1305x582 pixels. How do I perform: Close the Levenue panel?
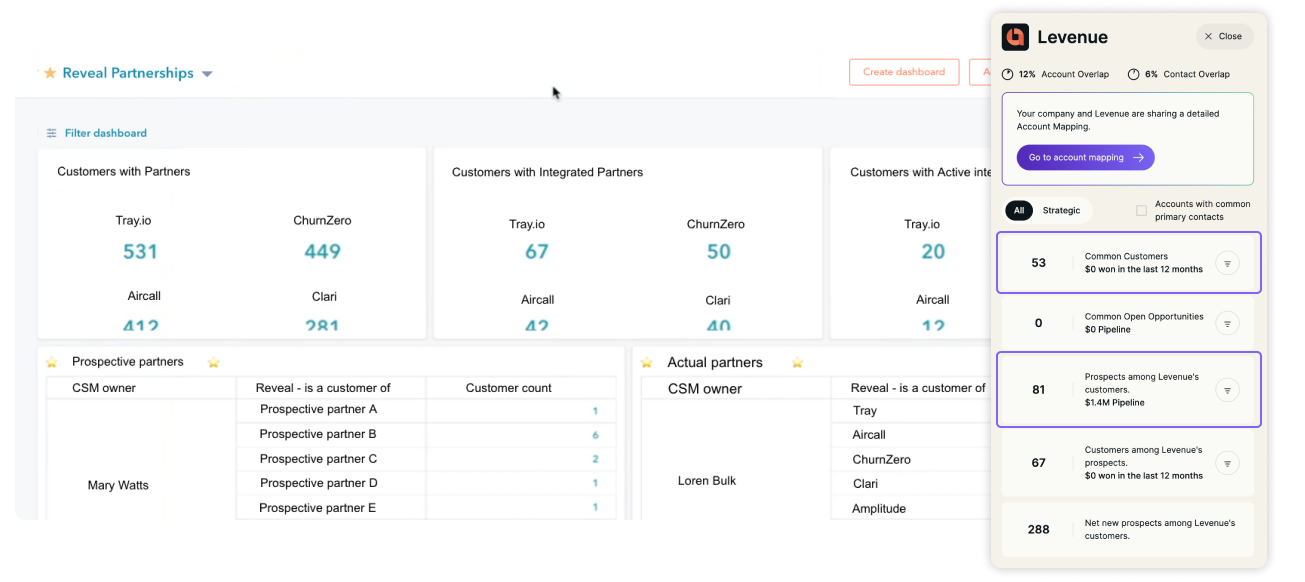pyautogui.click(x=1224, y=36)
